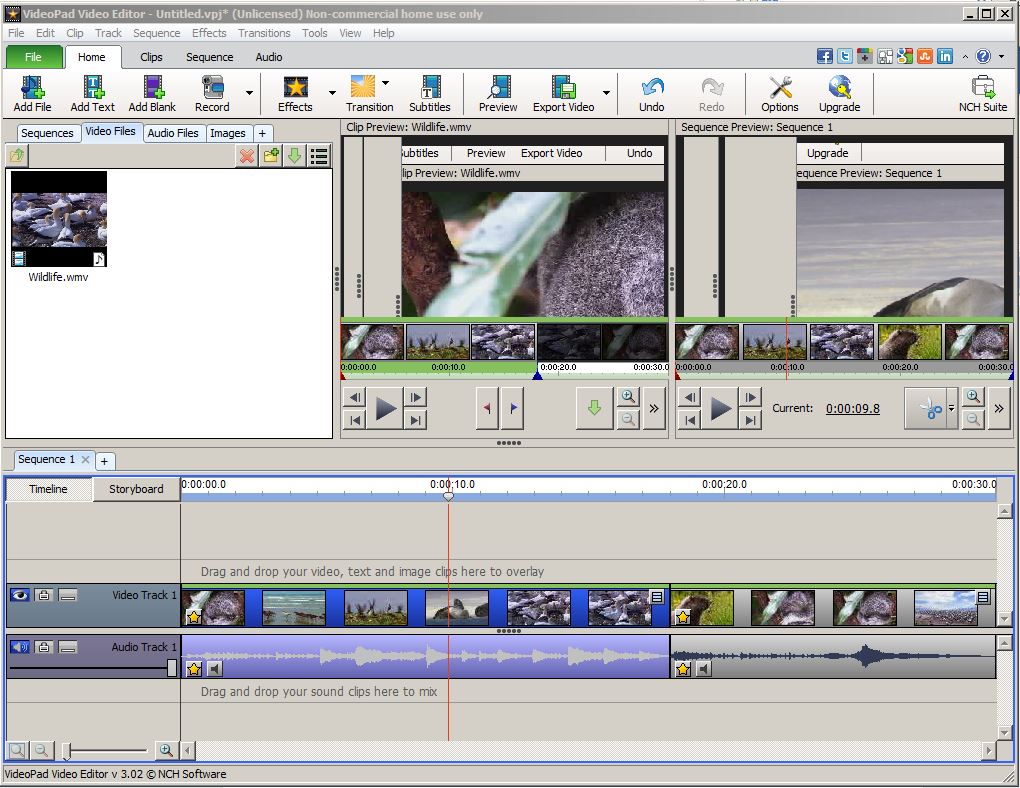Open the Effects tool
1020x788 pixels.
click(x=295, y=94)
